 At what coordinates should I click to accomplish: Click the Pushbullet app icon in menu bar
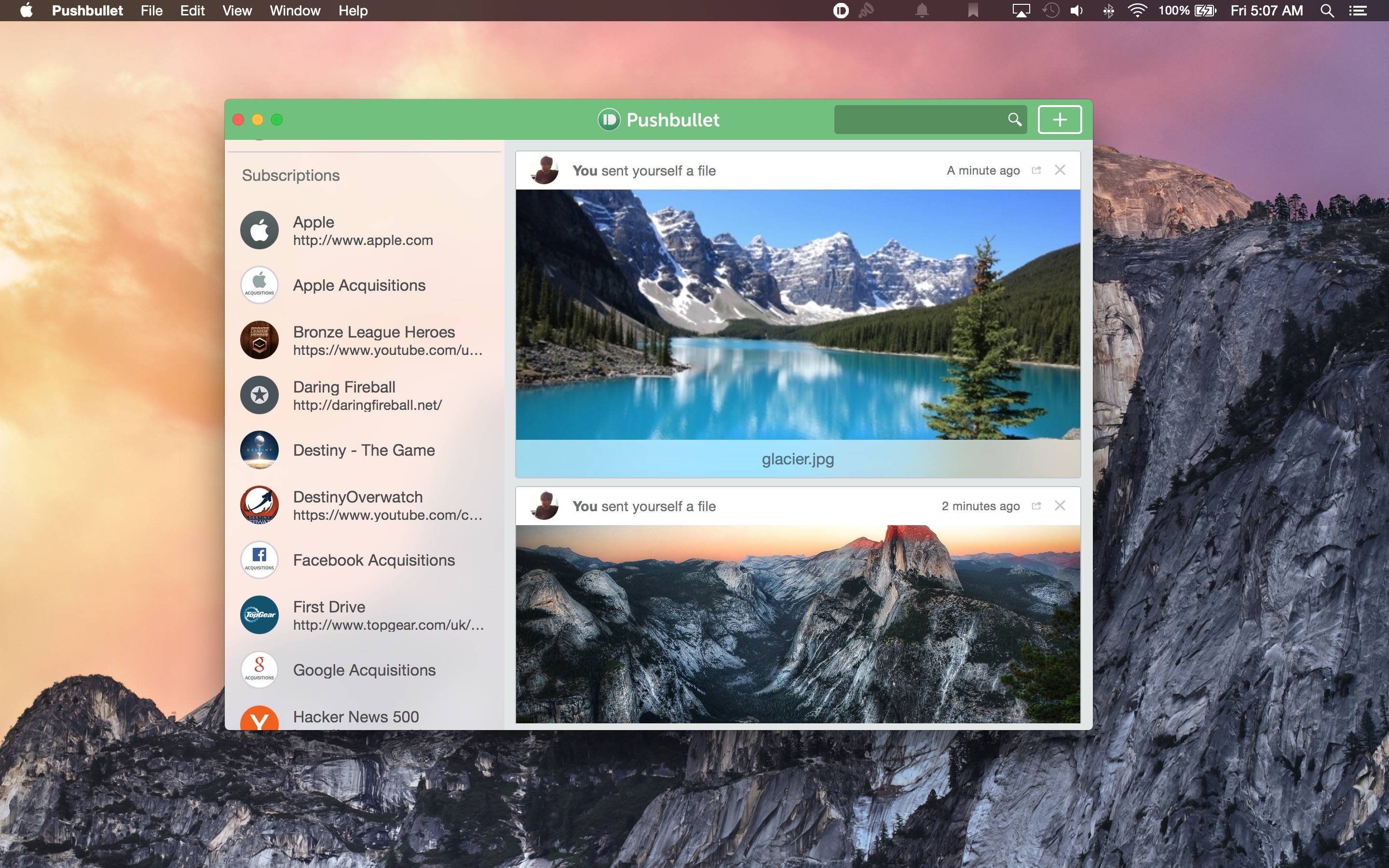(840, 11)
